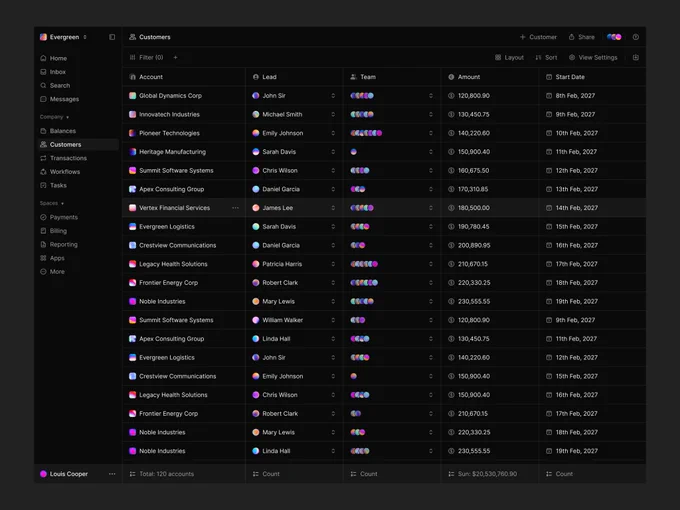
Task: Click Michael Smith avatar
Action: [x=256, y=114]
